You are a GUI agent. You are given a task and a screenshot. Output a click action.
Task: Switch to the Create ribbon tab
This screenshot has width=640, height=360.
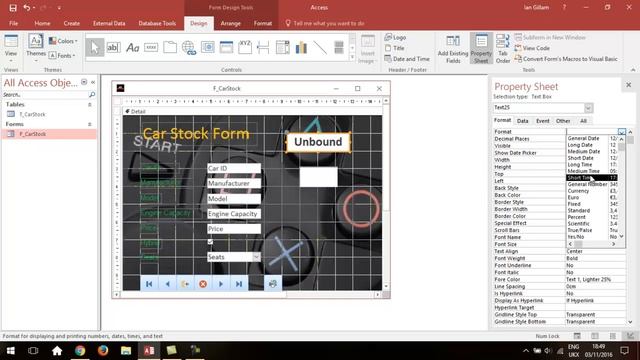(x=72, y=23)
